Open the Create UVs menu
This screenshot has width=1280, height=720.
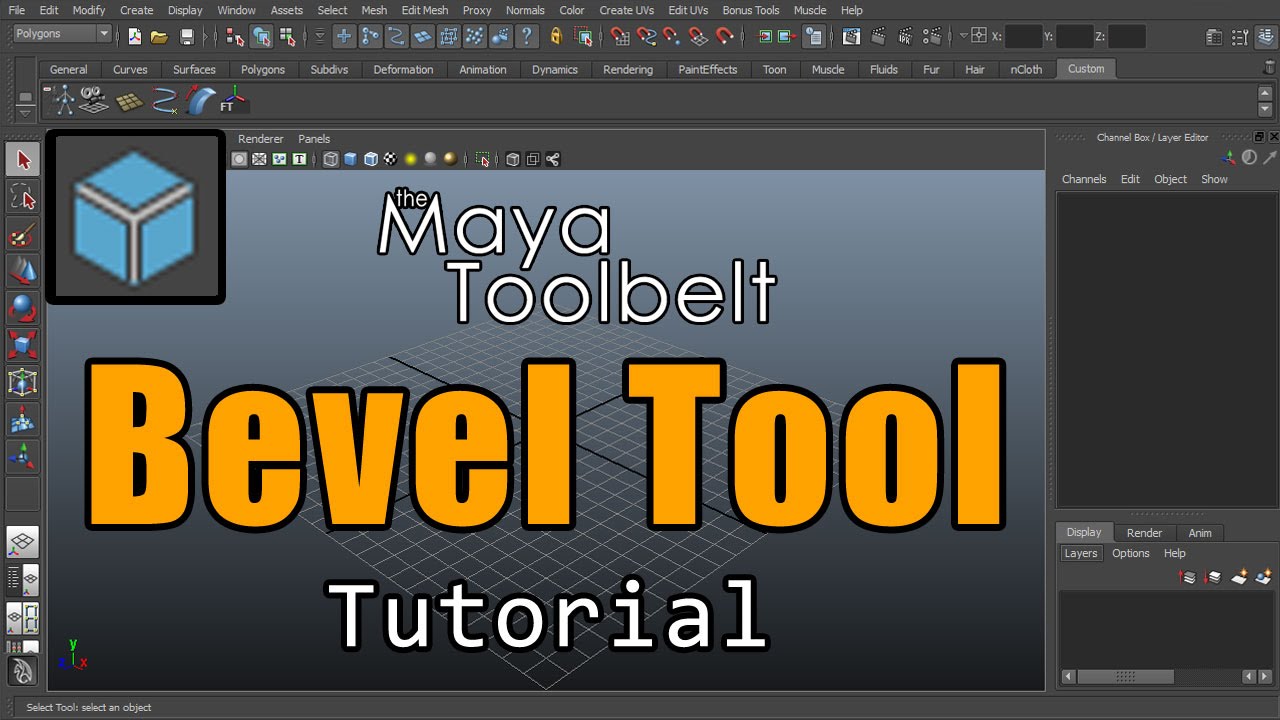click(627, 10)
